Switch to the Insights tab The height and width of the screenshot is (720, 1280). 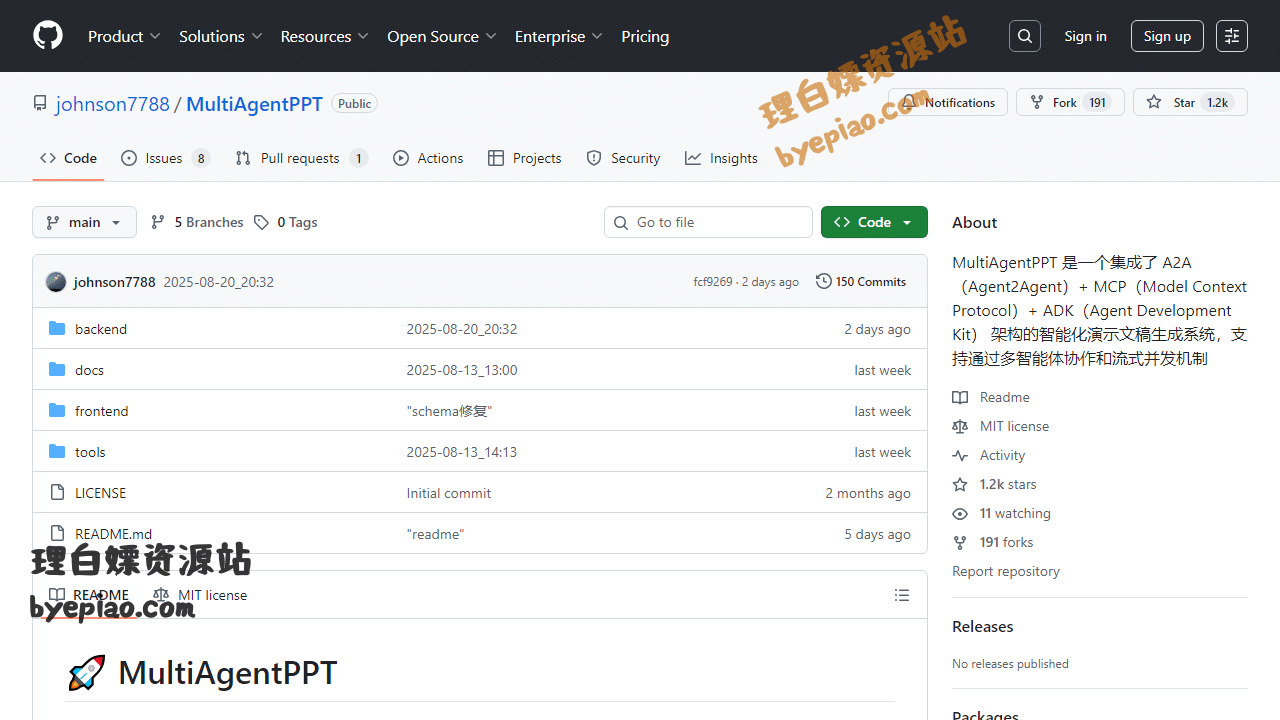[x=721, y=158]
